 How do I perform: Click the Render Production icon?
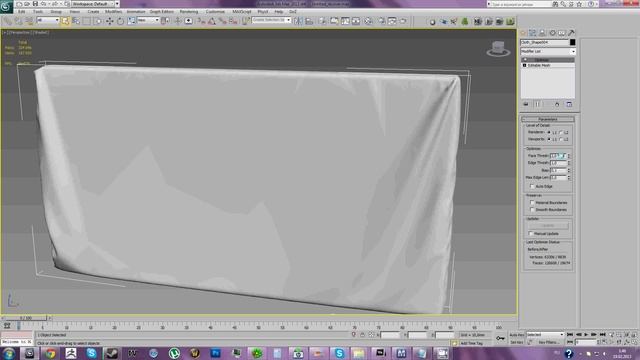(403, 21)
